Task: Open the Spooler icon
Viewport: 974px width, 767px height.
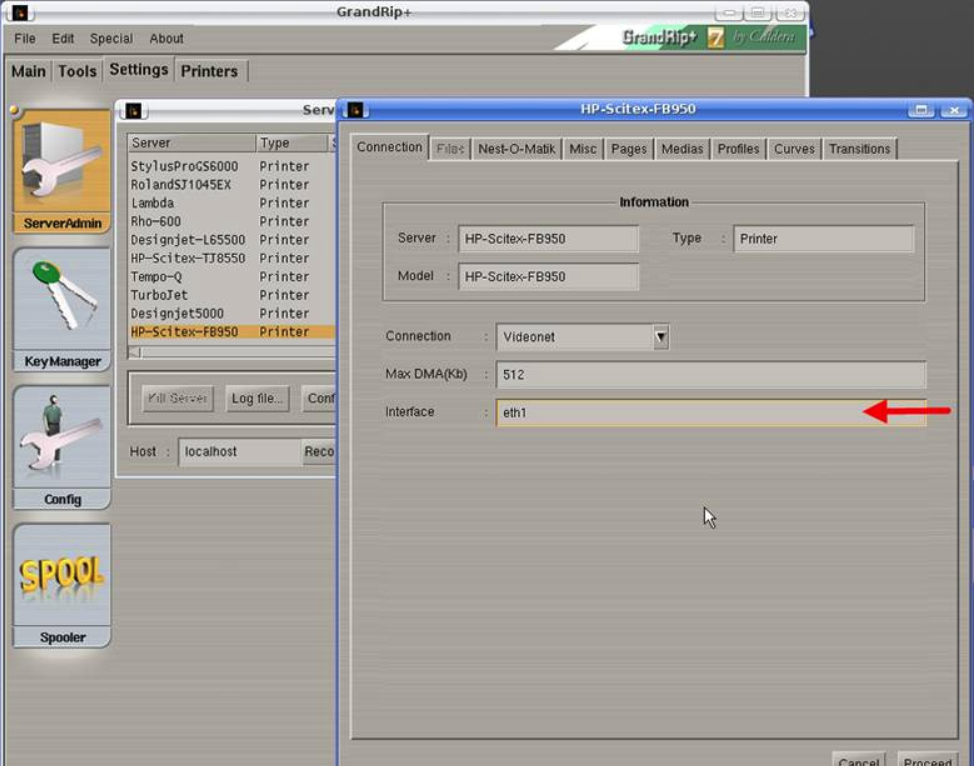Action: 62,575
